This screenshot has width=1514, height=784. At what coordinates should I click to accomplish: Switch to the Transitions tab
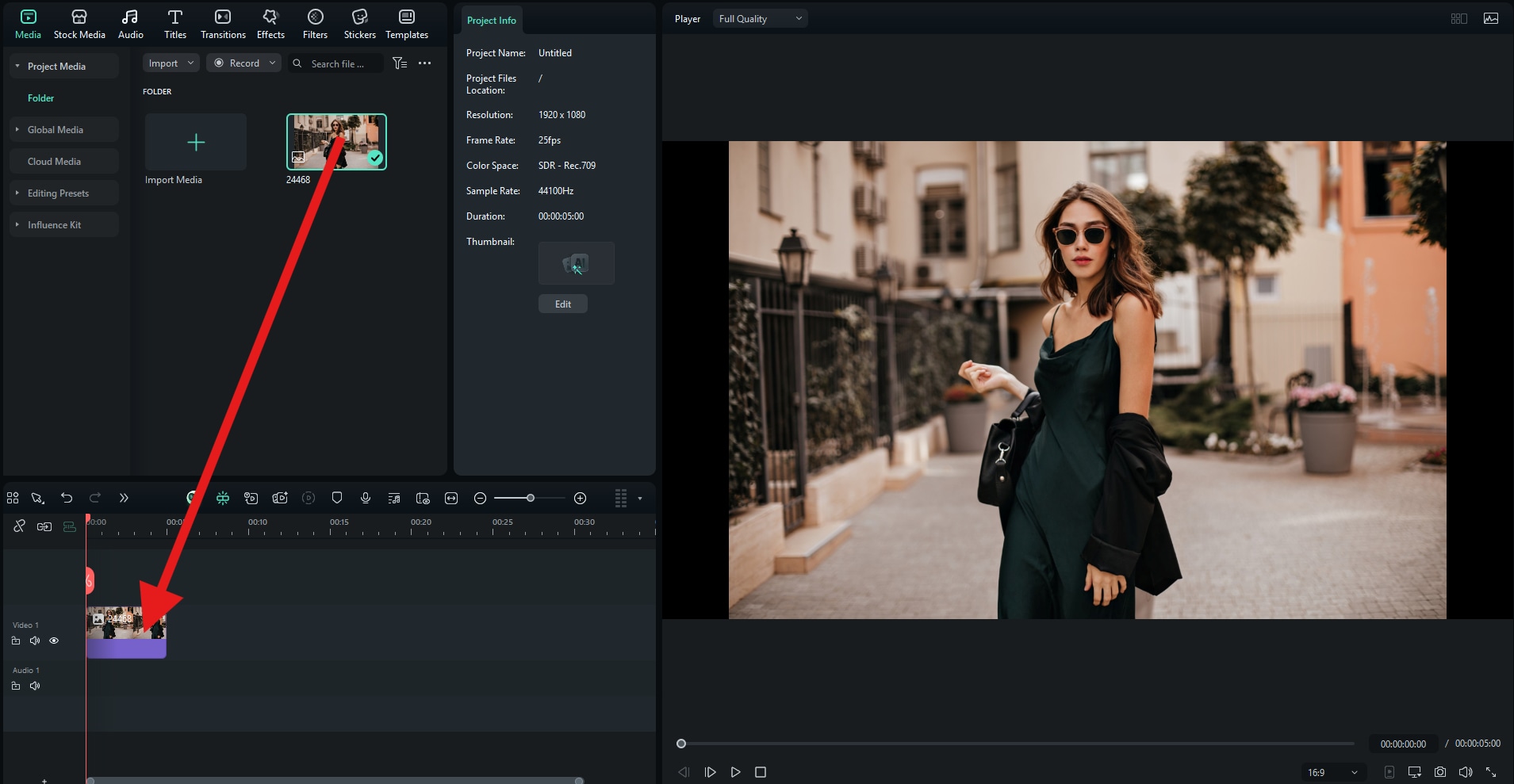pos(223,23)
